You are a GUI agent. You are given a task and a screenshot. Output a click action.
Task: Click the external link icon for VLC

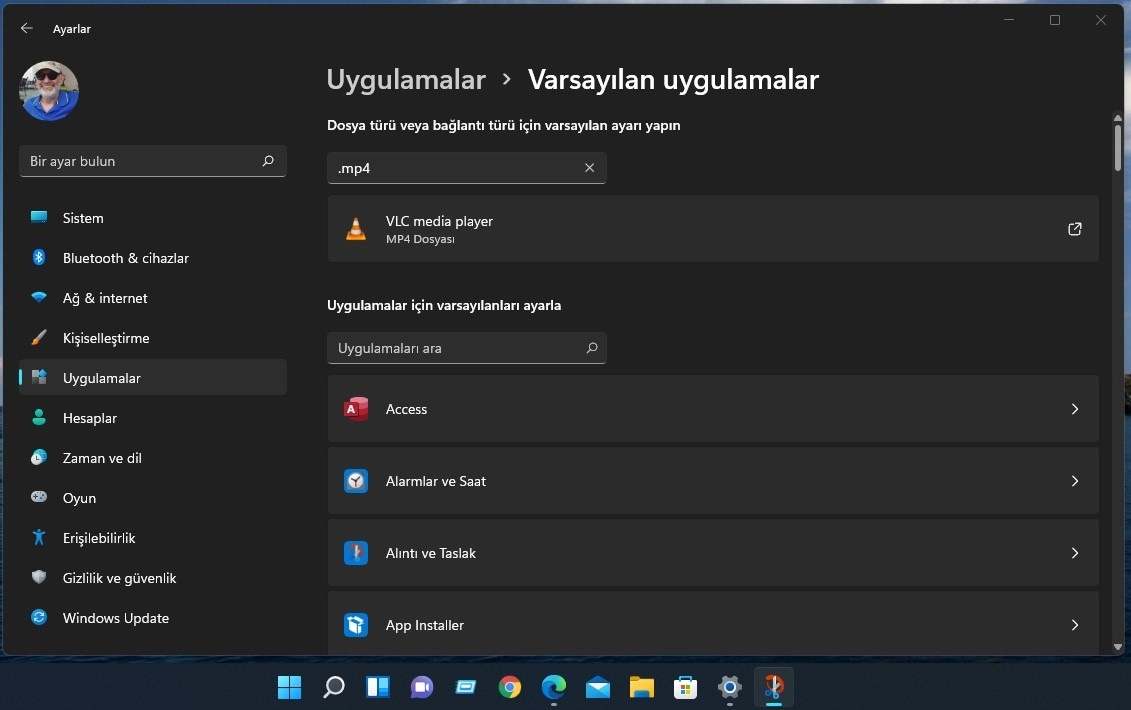[x=1074, y=229]
